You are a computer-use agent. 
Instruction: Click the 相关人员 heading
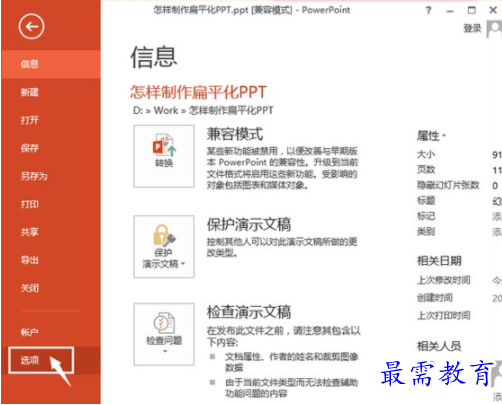(x=439, y=346)
